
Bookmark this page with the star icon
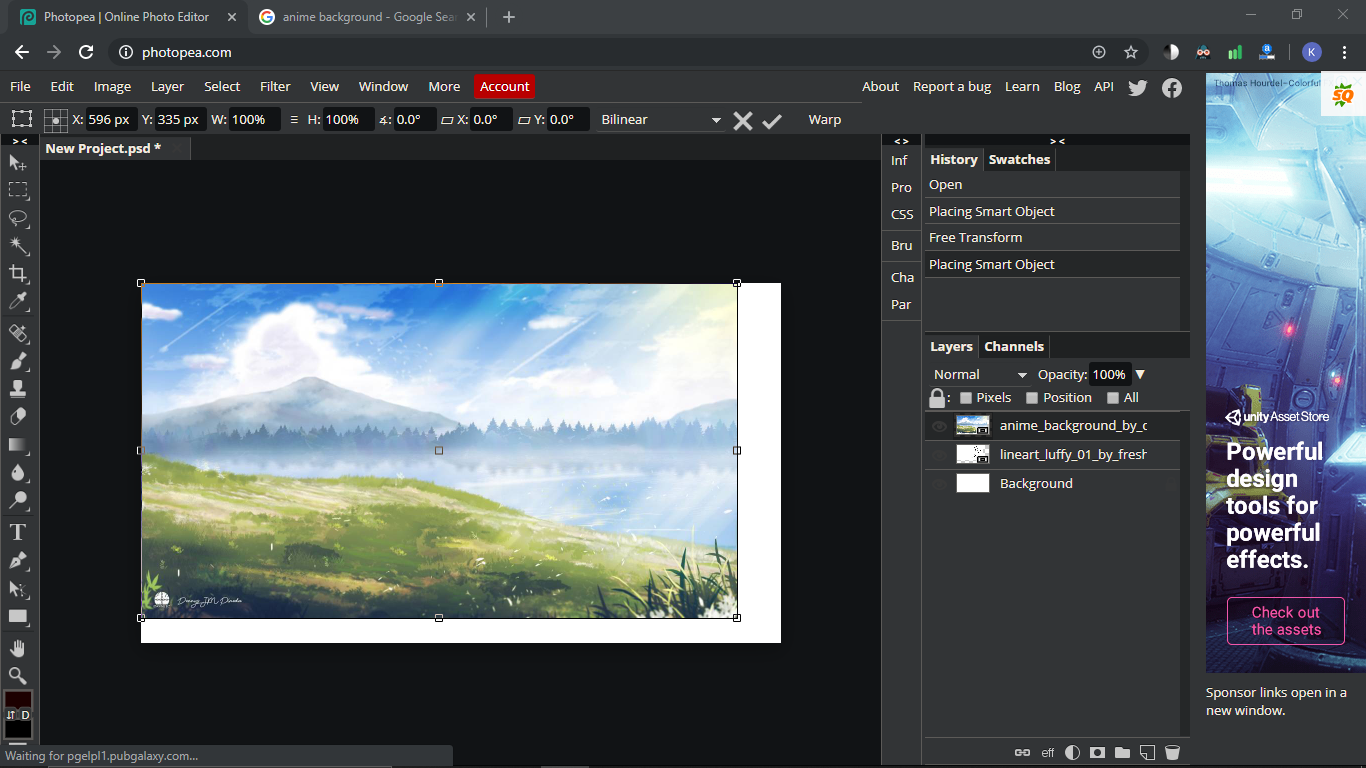(1131, 52)
